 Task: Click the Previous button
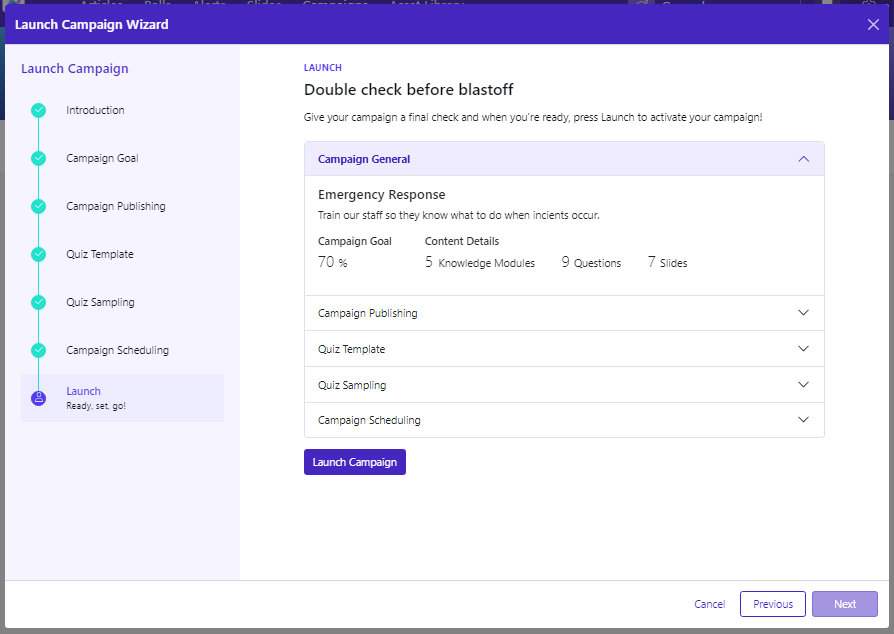coord(772,604)
